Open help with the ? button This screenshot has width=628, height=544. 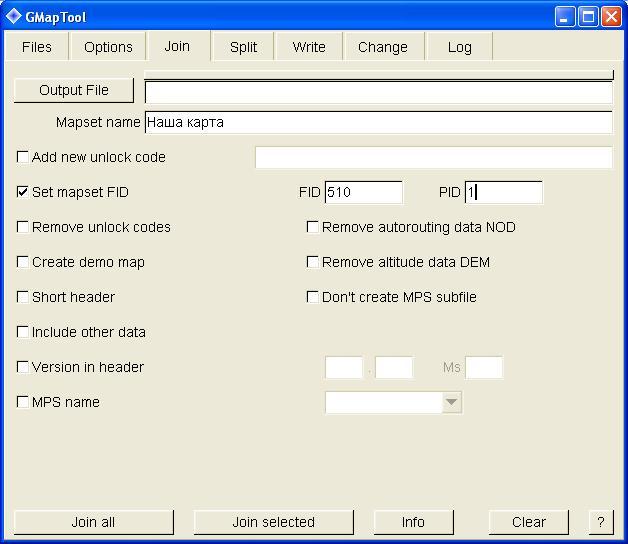pyautogui.click(x=600, y=522)
